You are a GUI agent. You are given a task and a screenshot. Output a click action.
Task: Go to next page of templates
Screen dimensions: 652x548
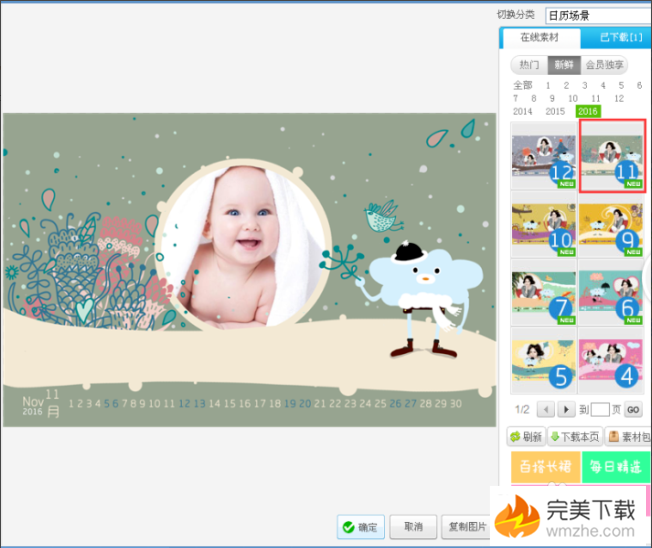566,410
